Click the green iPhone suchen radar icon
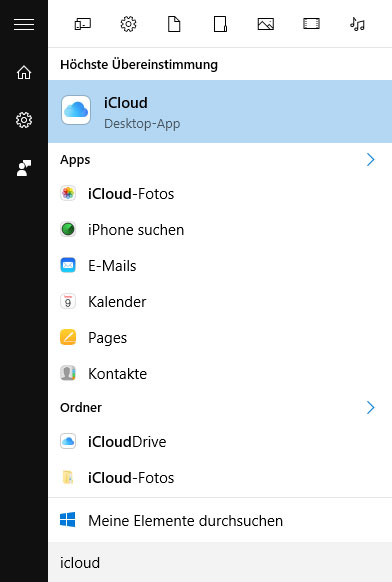 [x=68, y=229]
